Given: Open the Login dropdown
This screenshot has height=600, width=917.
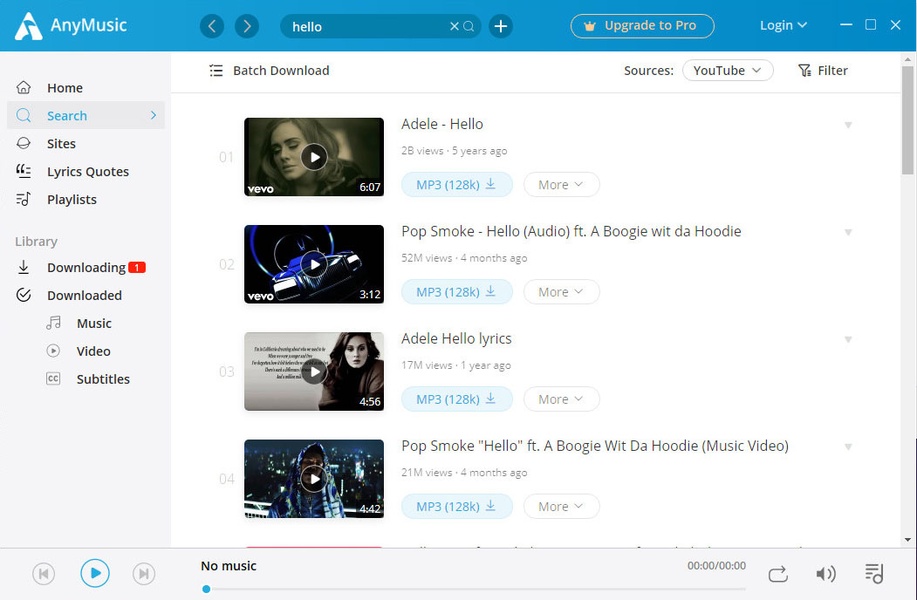Looking at the screenshot, I should point(783,26).
